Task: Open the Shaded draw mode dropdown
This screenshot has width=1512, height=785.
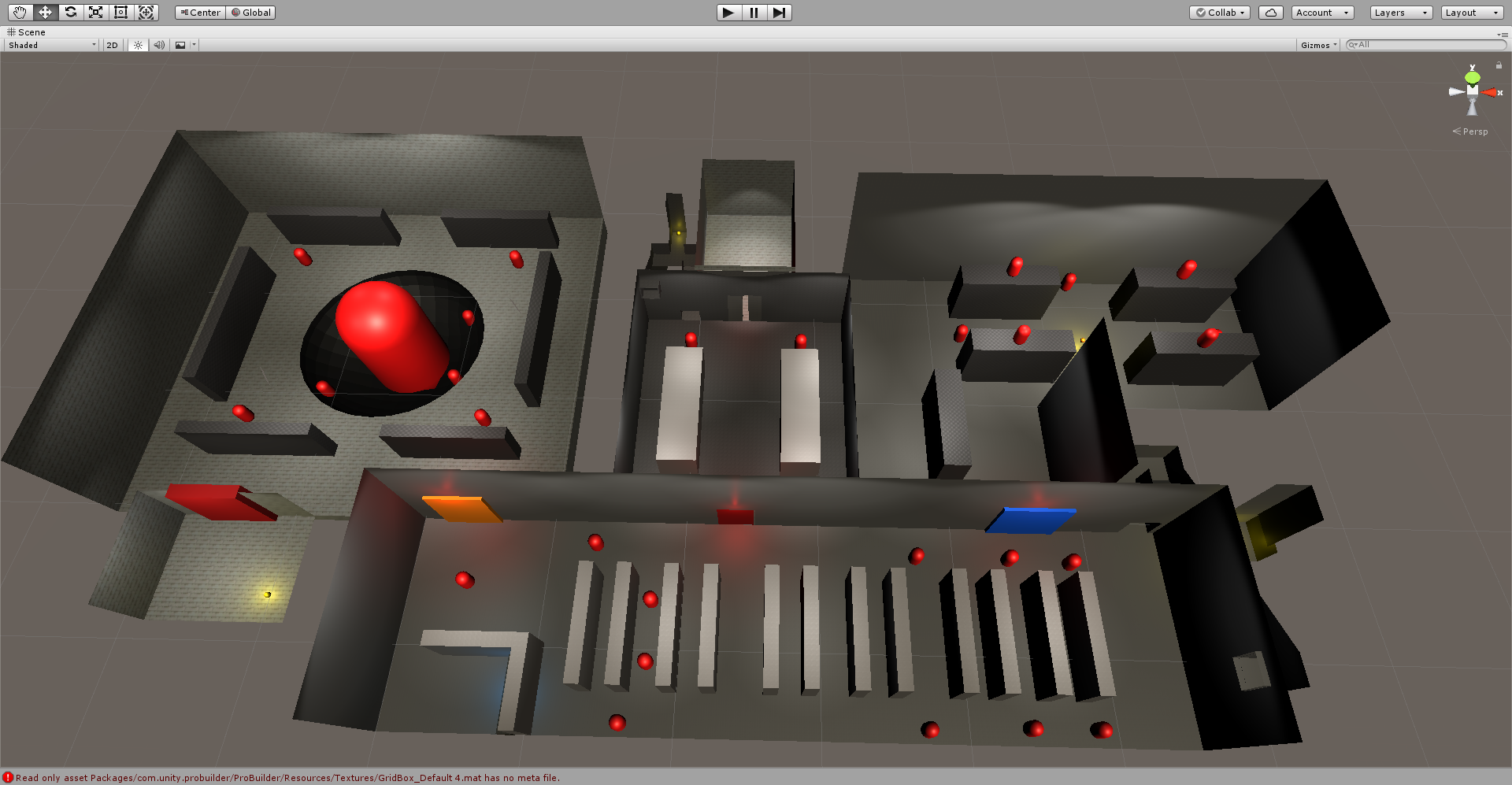Action: click(50, 45)
